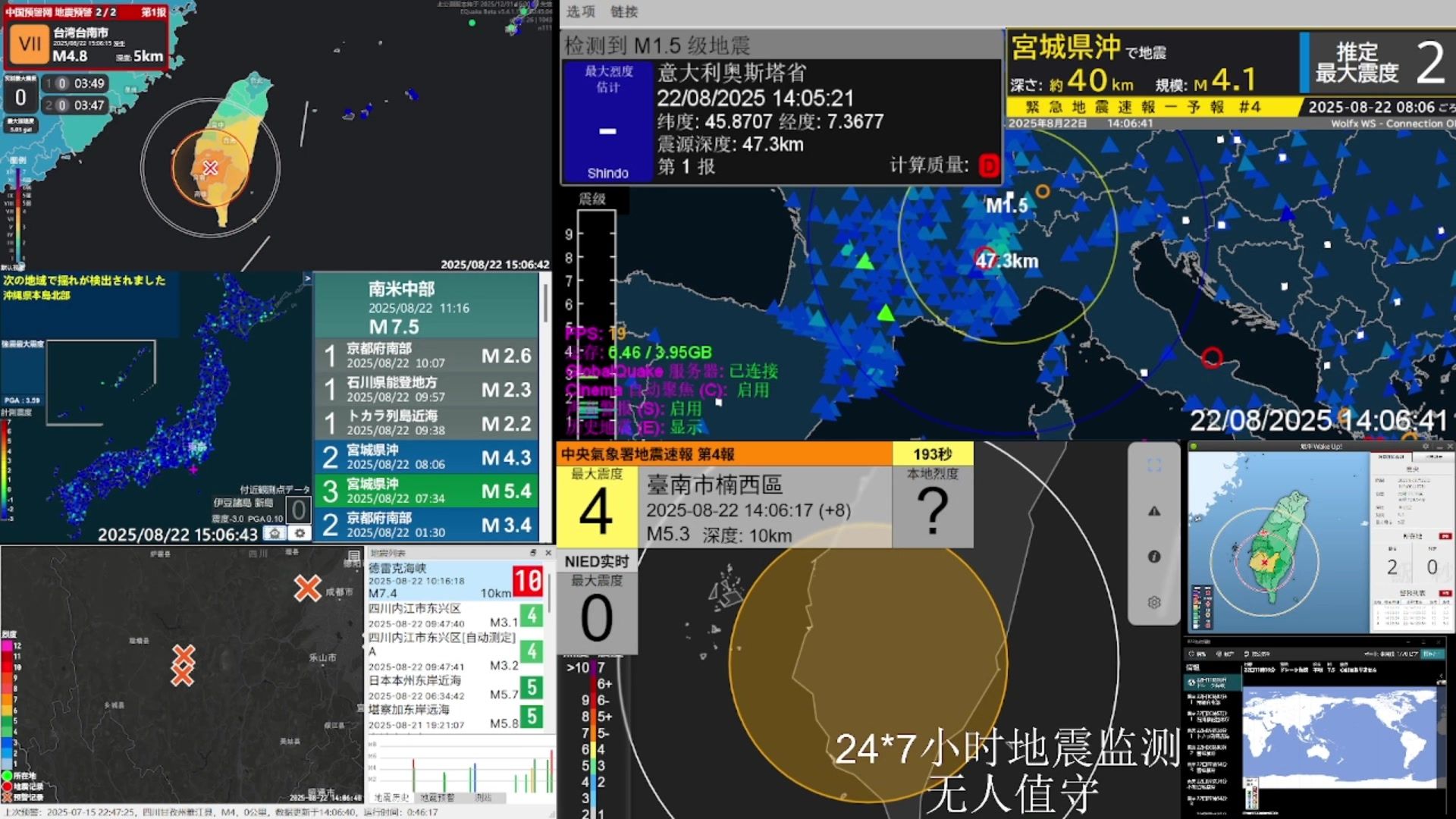Click the home icon below the Japan map

pos(275,533)
